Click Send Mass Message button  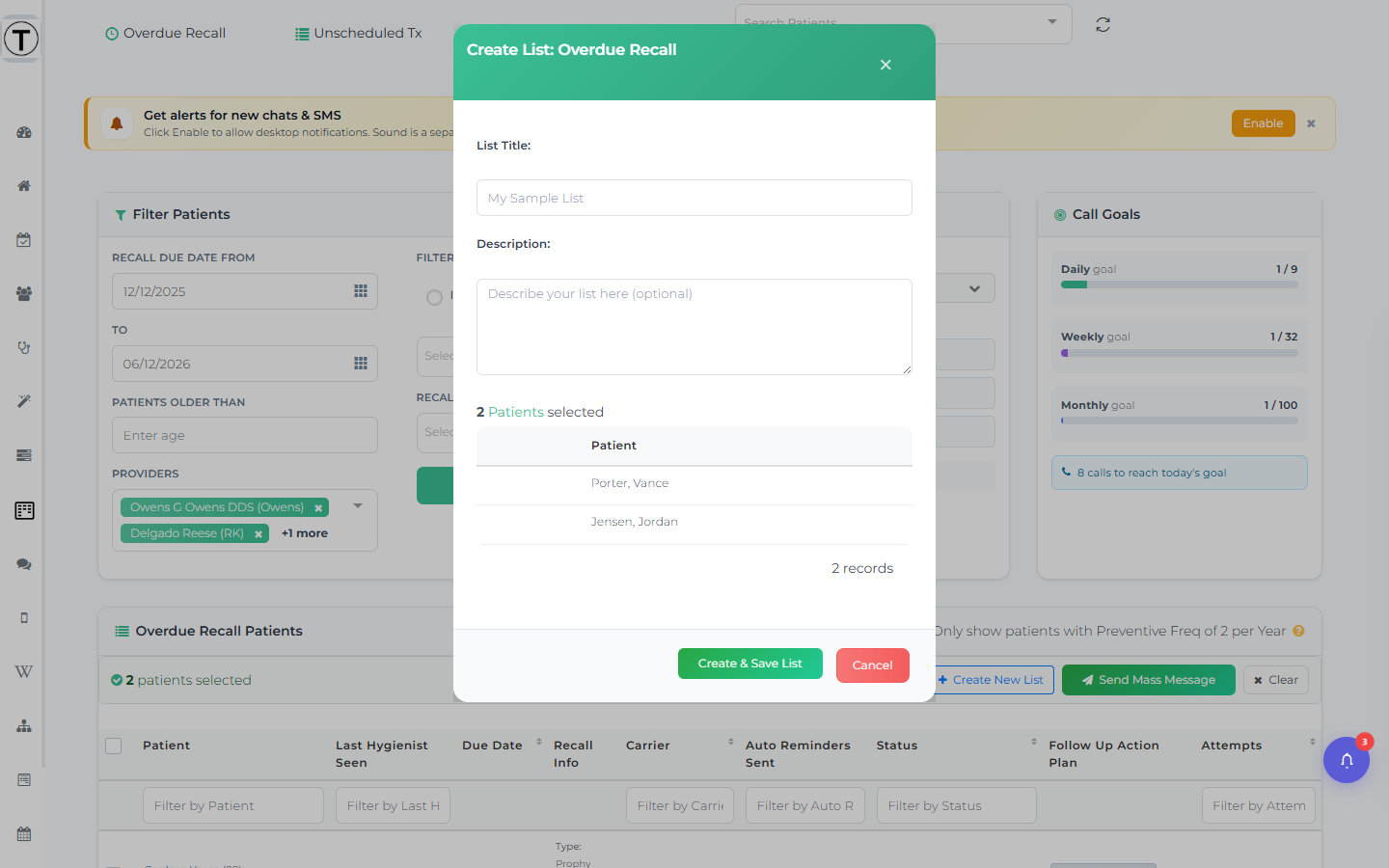[x=1148, y=680]
